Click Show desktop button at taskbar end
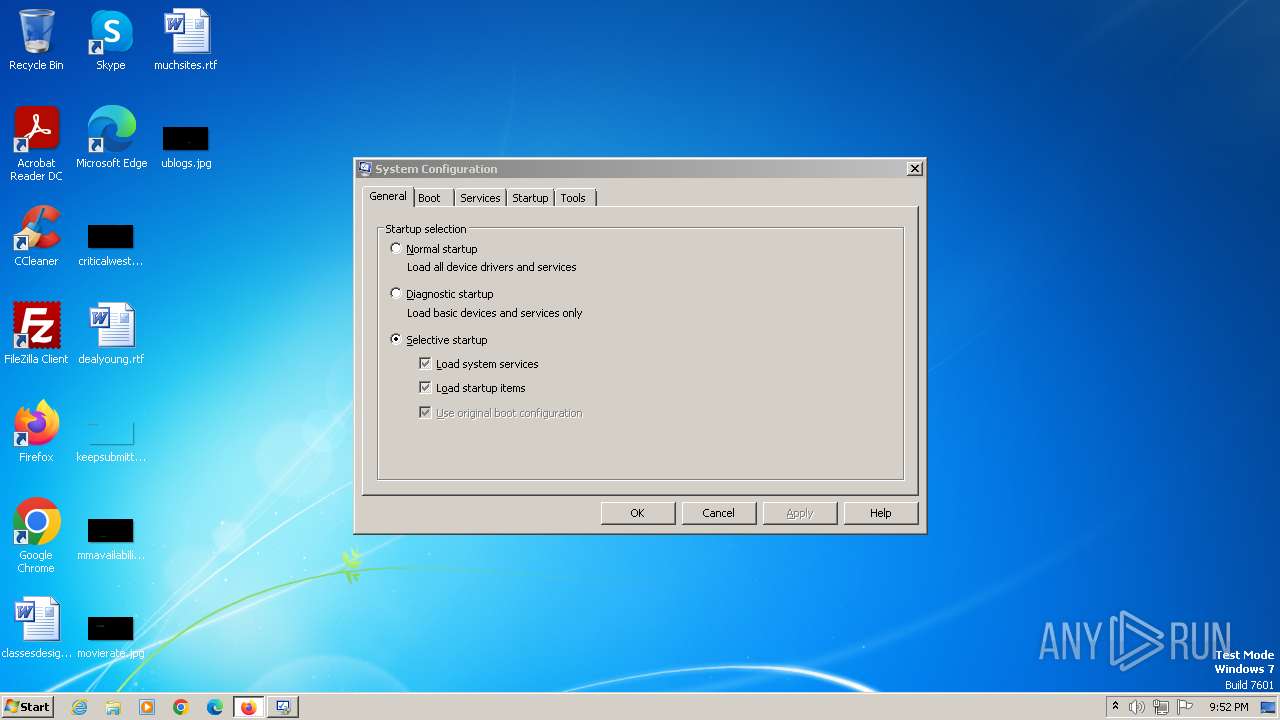 tap(1268, 707)
